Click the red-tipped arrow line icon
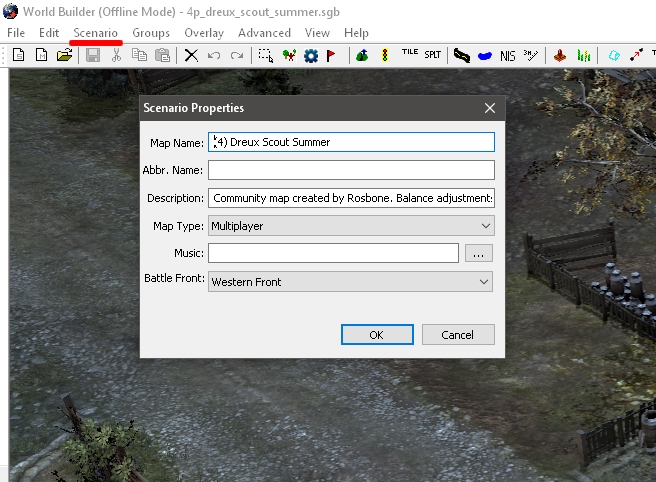The height and width of the screenshot is (482, 656). pyautogui.click(x=636, y=55)
